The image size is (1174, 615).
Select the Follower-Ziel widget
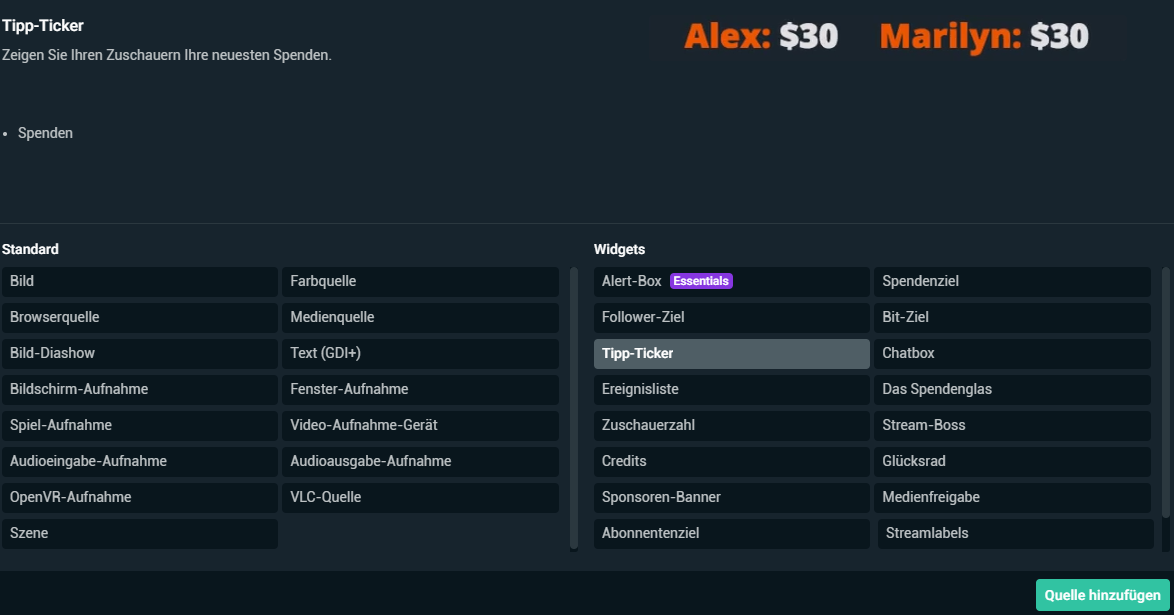[731, 318]
